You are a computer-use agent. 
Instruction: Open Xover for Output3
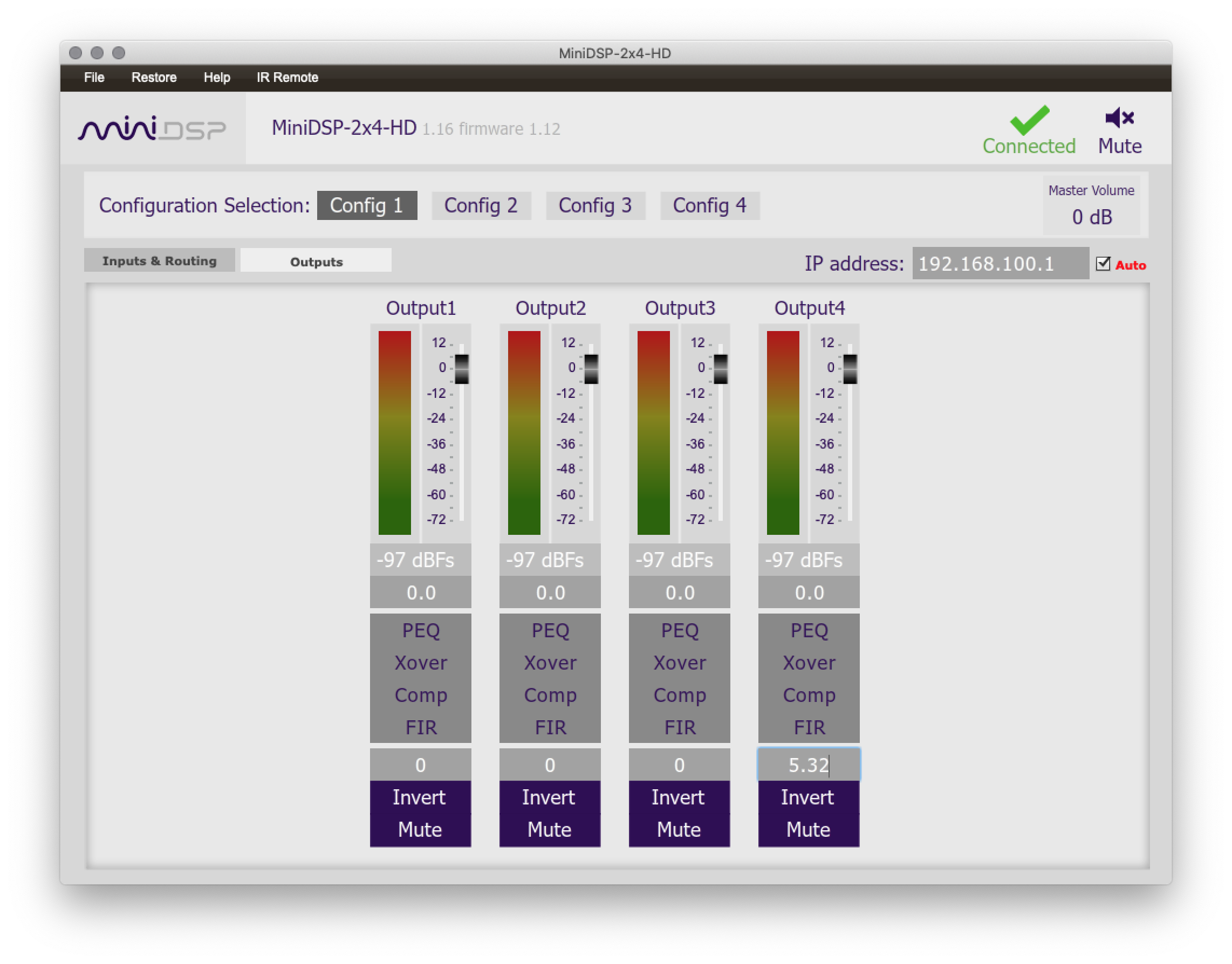pos(679,663)
